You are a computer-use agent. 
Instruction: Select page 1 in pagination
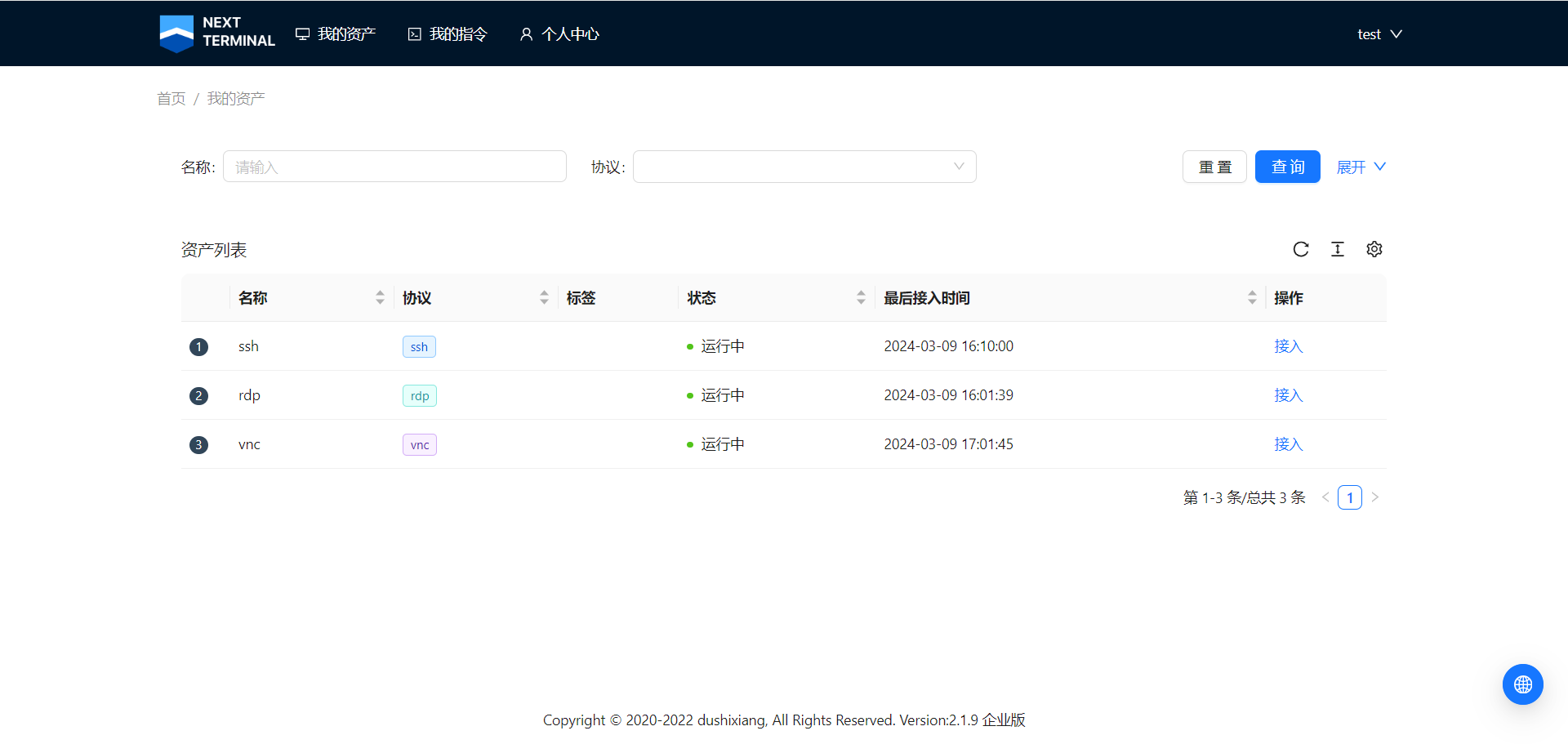[x=1350, y=497]
